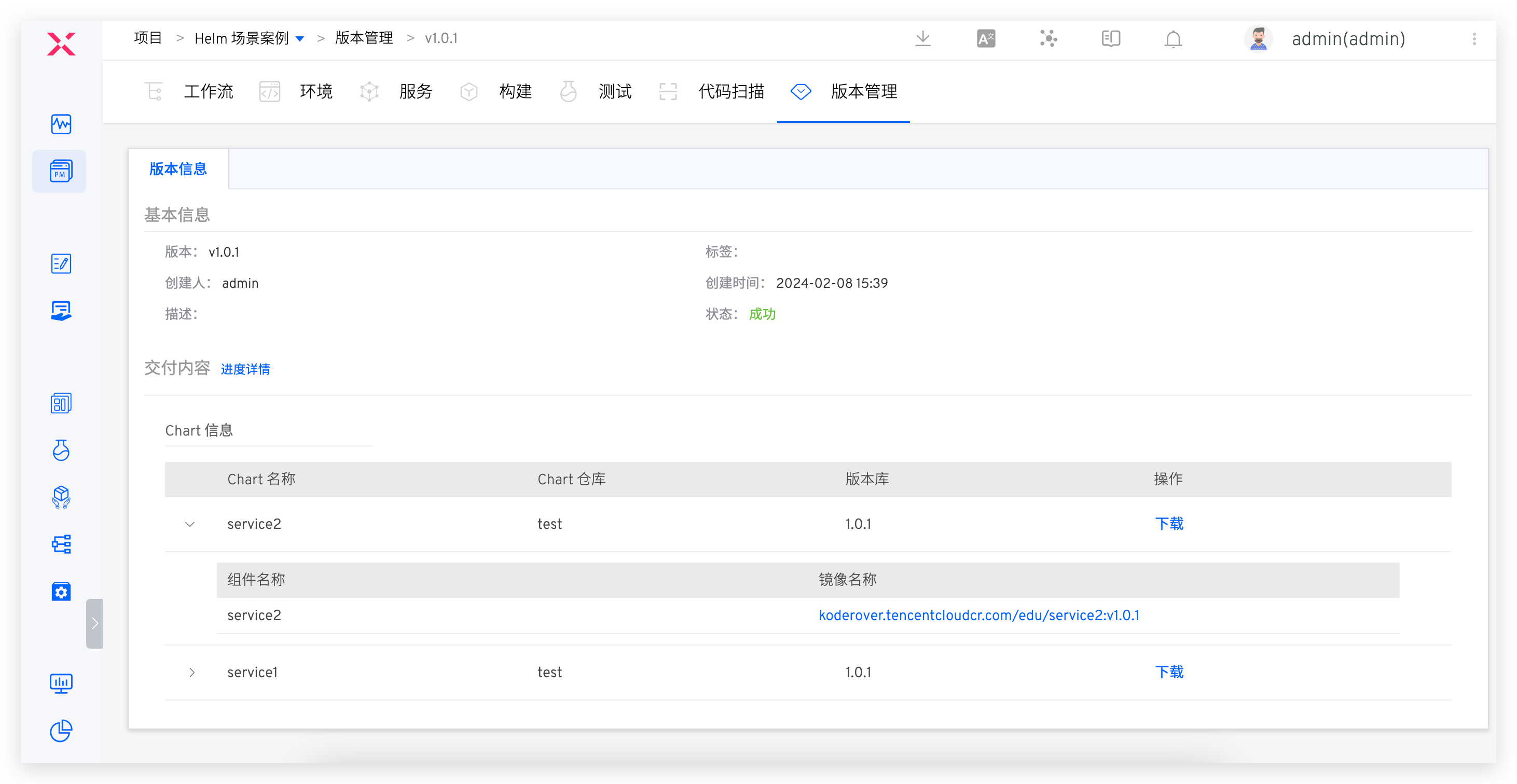Open the activity monitor sidebar icon
This screenshot has width=1517, height=784.
pyautogui.click(x=61, y=124)
